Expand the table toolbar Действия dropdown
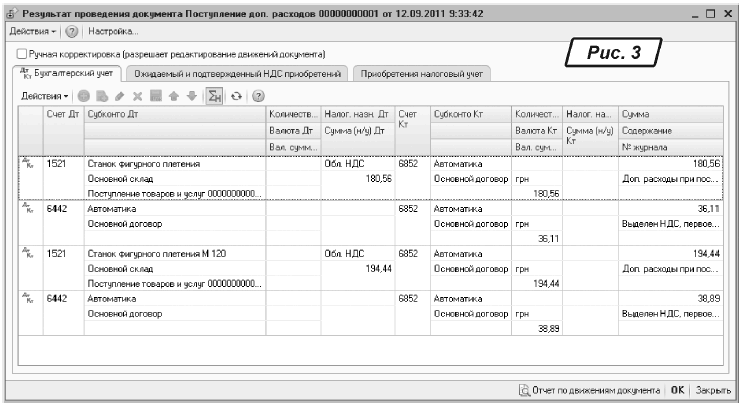Image resolution: width=742 pixels, height=406 pixels. coord(46,97)
